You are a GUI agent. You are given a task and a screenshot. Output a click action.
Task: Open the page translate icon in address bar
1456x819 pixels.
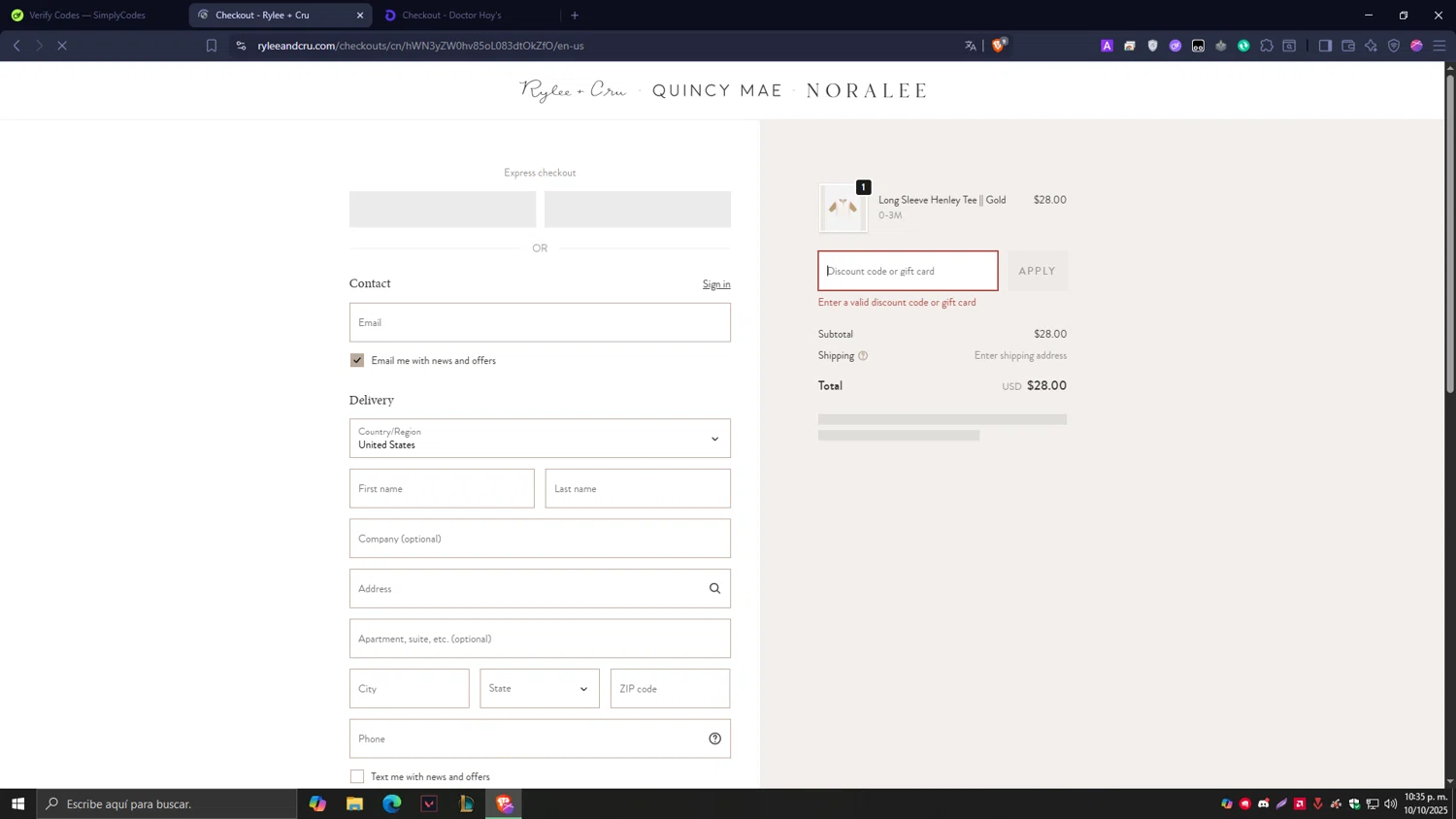[970, 46]
